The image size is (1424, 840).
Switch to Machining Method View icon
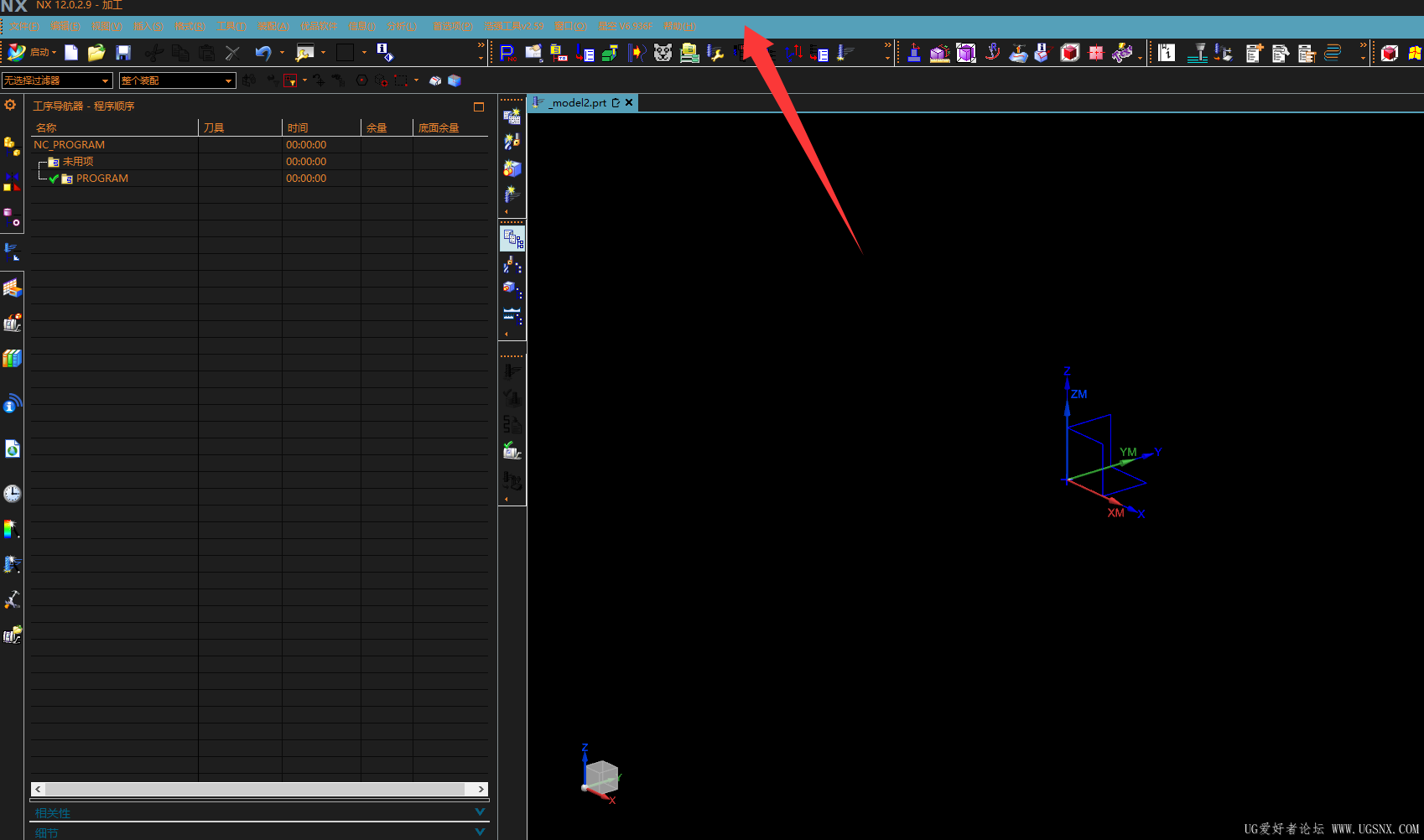coord(512,316)
